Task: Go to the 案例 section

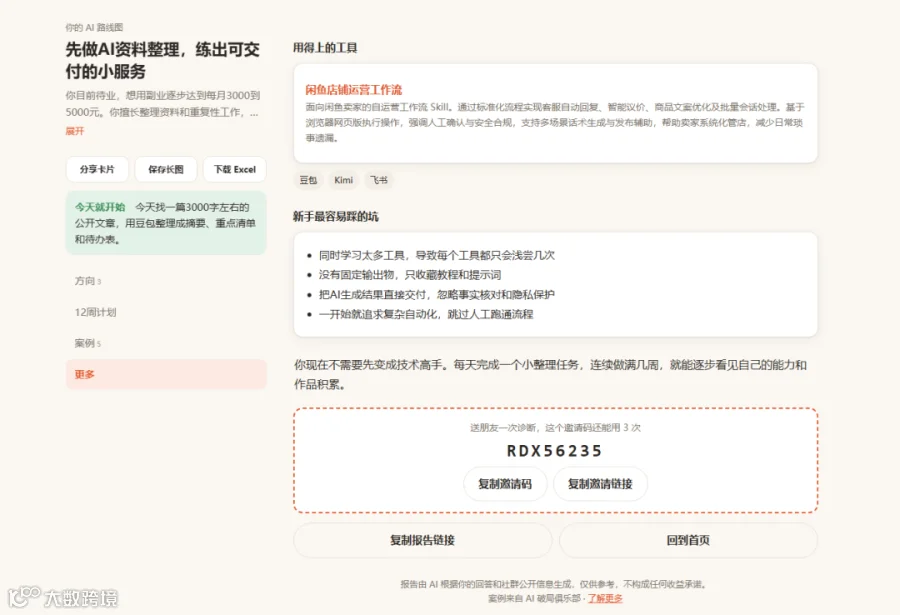Action: point(166,343)
